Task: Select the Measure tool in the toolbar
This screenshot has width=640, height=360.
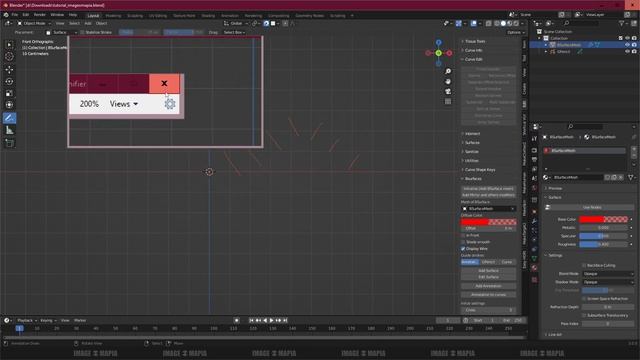Action: pyautogui.click(x=9, y=131)
